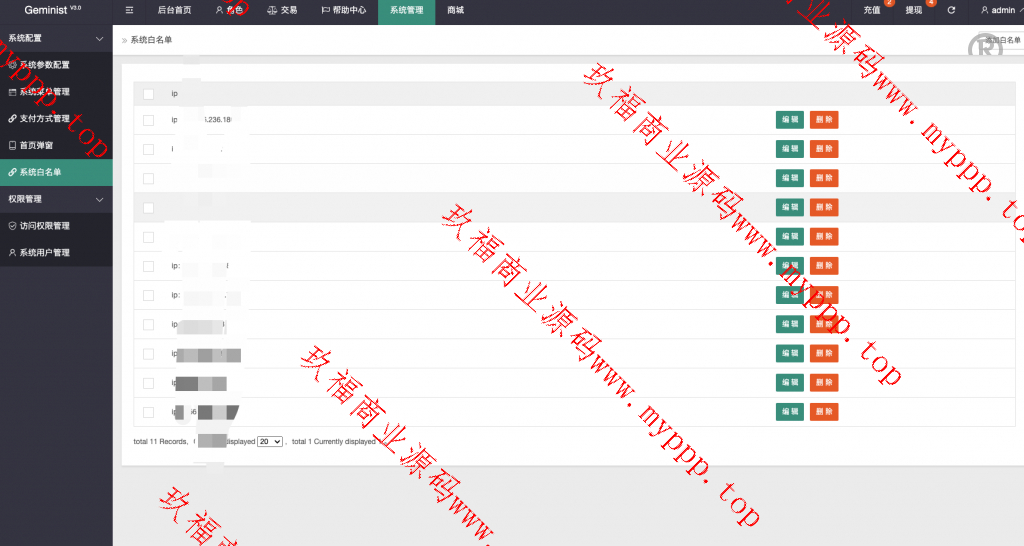Open the 商城 top menu item
The width and height of the screenshot is (1024, 546).
(x=455, y=10)
